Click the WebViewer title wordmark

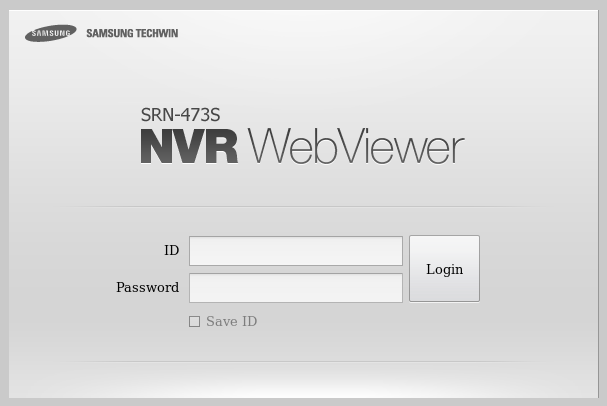coord(356,146)
